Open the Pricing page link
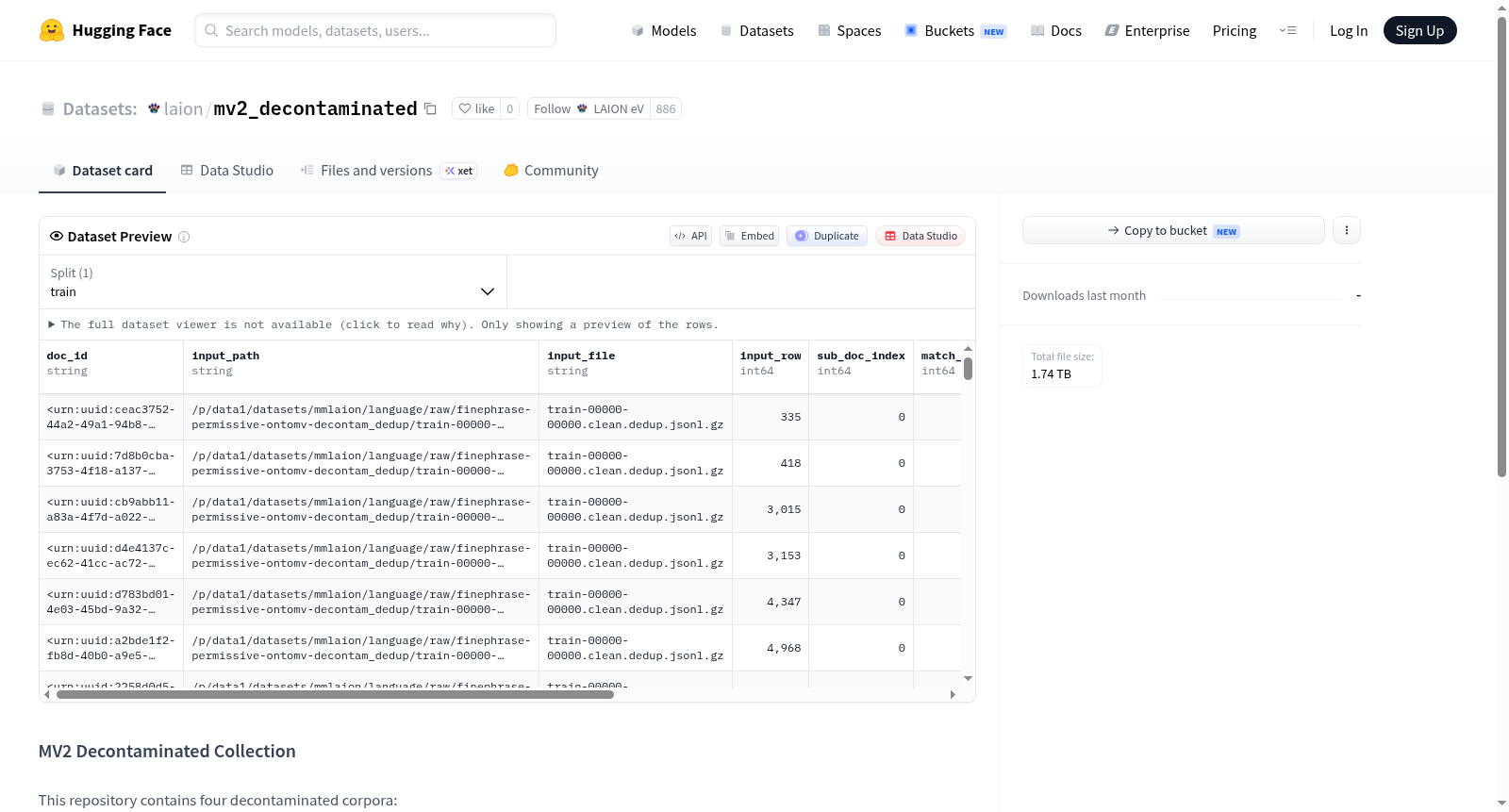Screen dimensions: 1509x812 click(x=1235, y=30)
